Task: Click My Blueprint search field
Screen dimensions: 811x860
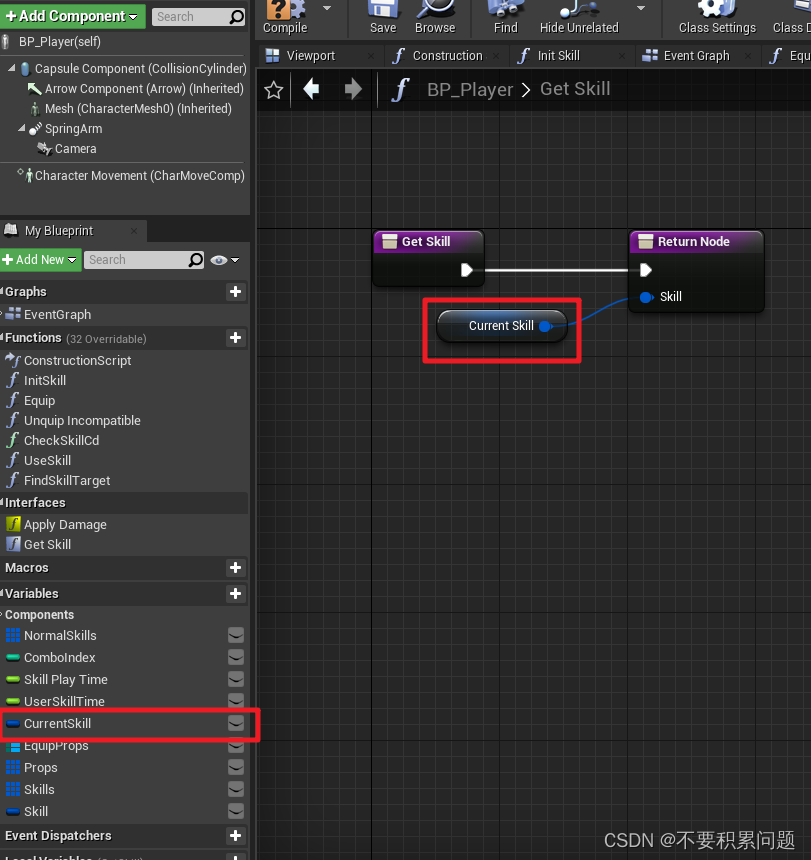Action: click(x=144, y=260)
